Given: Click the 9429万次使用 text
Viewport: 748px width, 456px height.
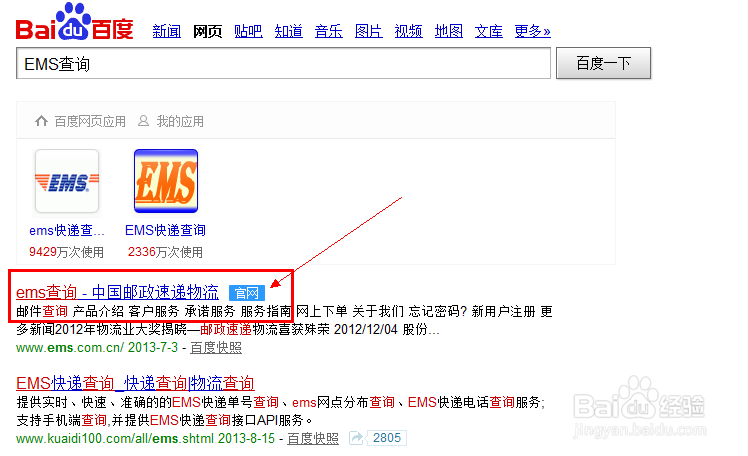Looking at the screenshot, I should (66, 252).
